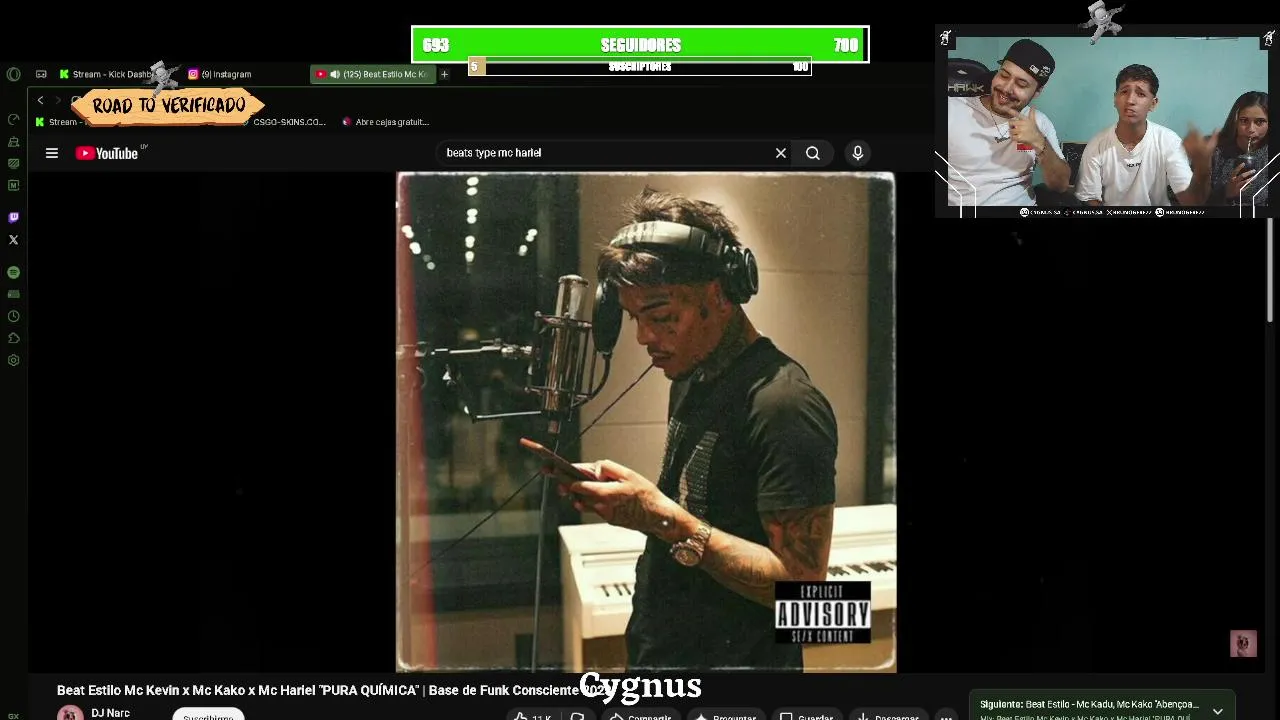The image size is (1280, 720).
Task: Open a new browser tab
Action: [444, 74]
